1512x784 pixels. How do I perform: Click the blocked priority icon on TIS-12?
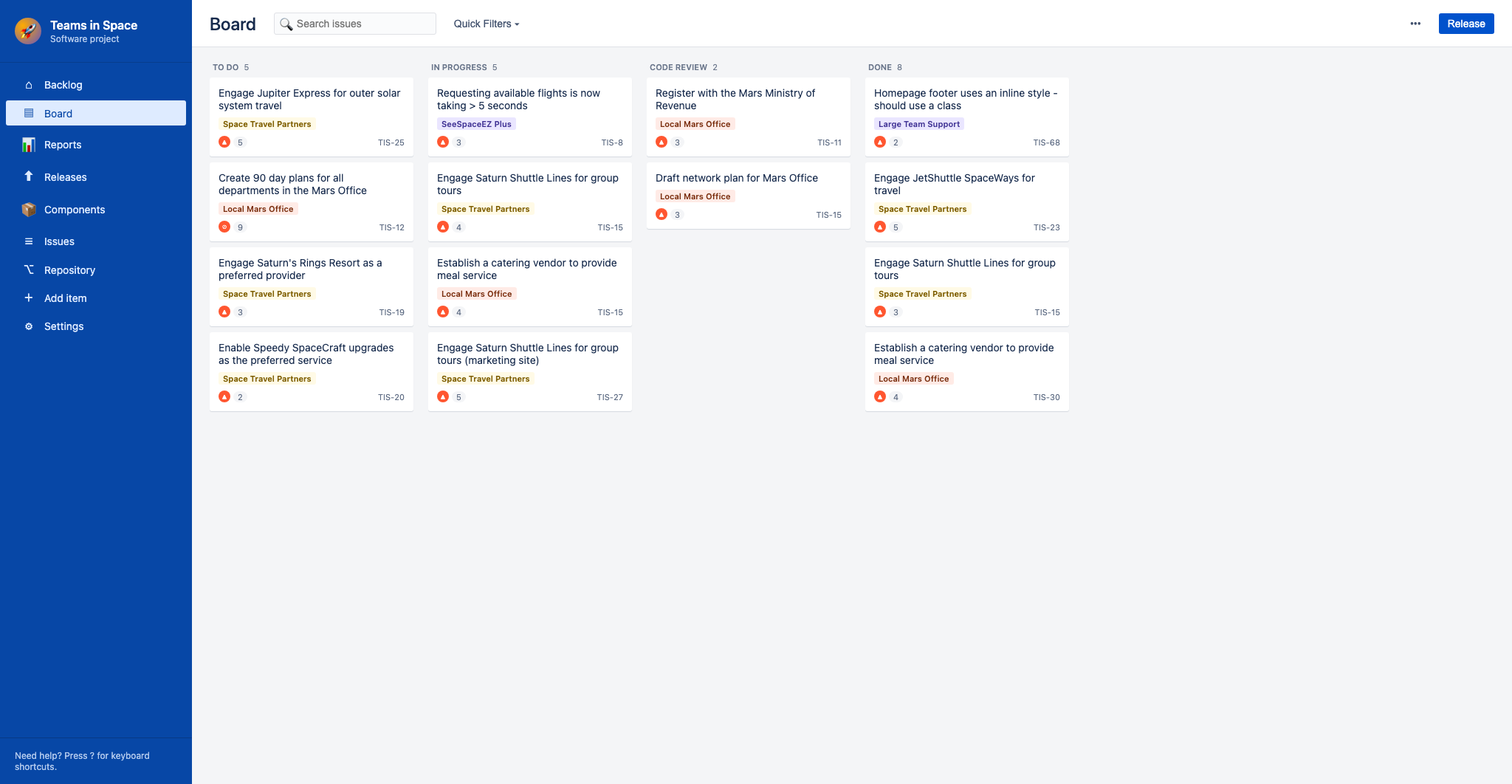click(224, 227)
